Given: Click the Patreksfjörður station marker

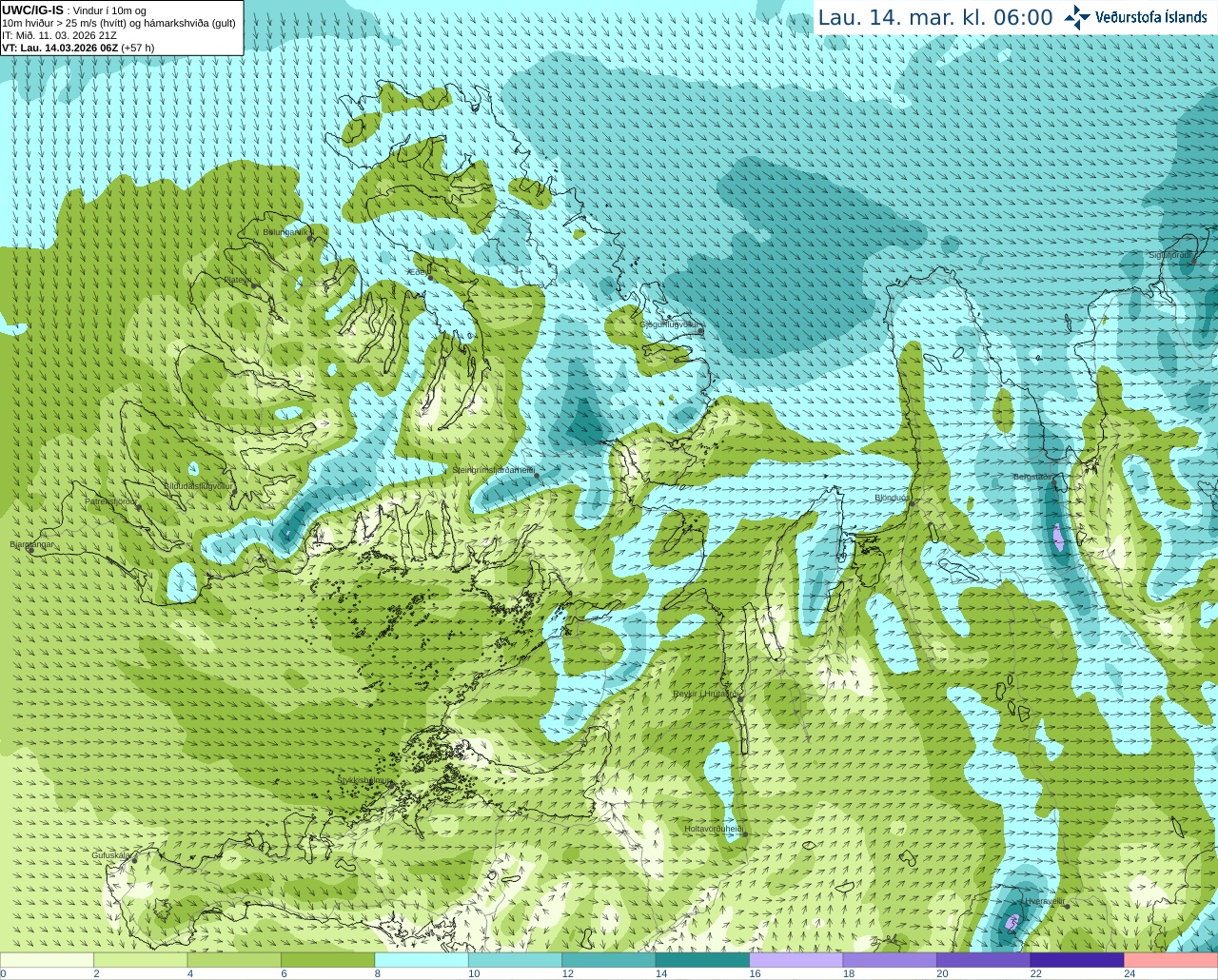Looking at the screenshot, I should [x=139, y=507].
